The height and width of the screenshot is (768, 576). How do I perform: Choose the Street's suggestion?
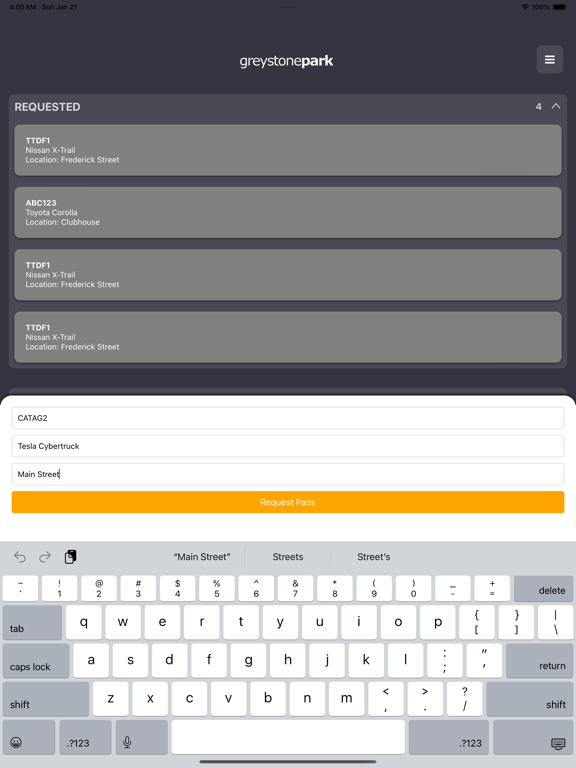pos(374,557)
